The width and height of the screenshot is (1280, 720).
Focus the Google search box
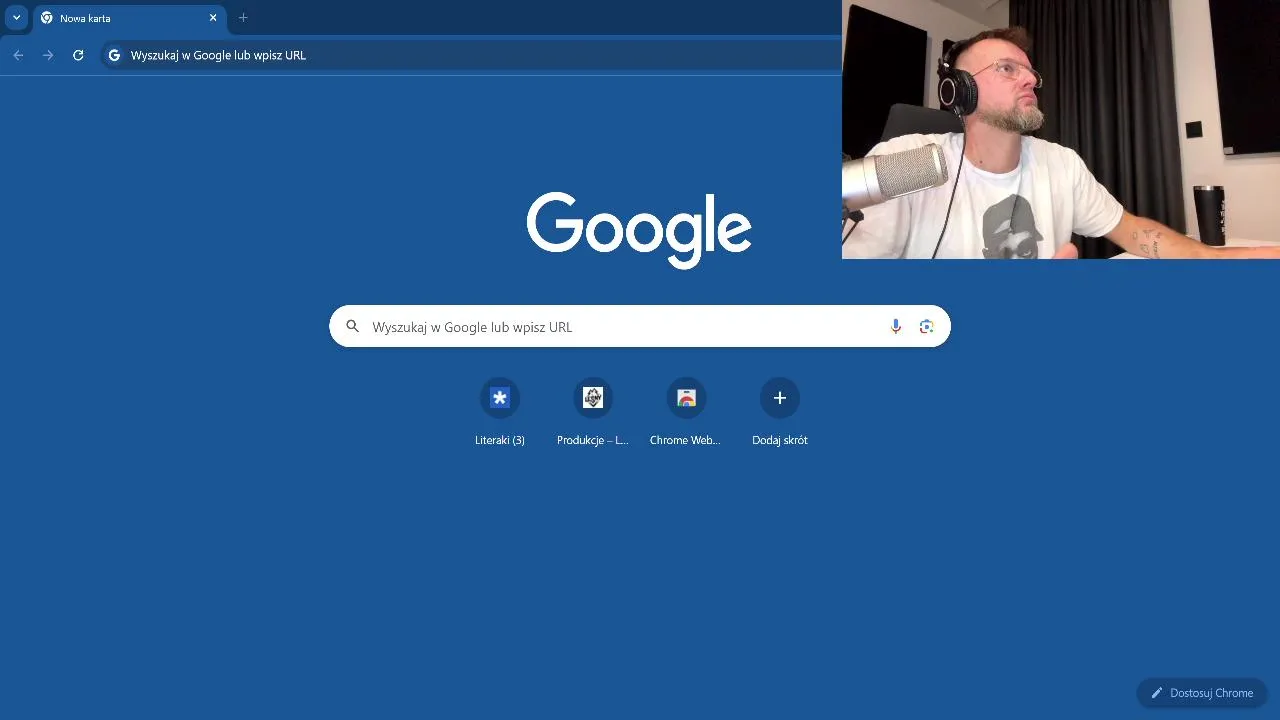click(640, 326)
